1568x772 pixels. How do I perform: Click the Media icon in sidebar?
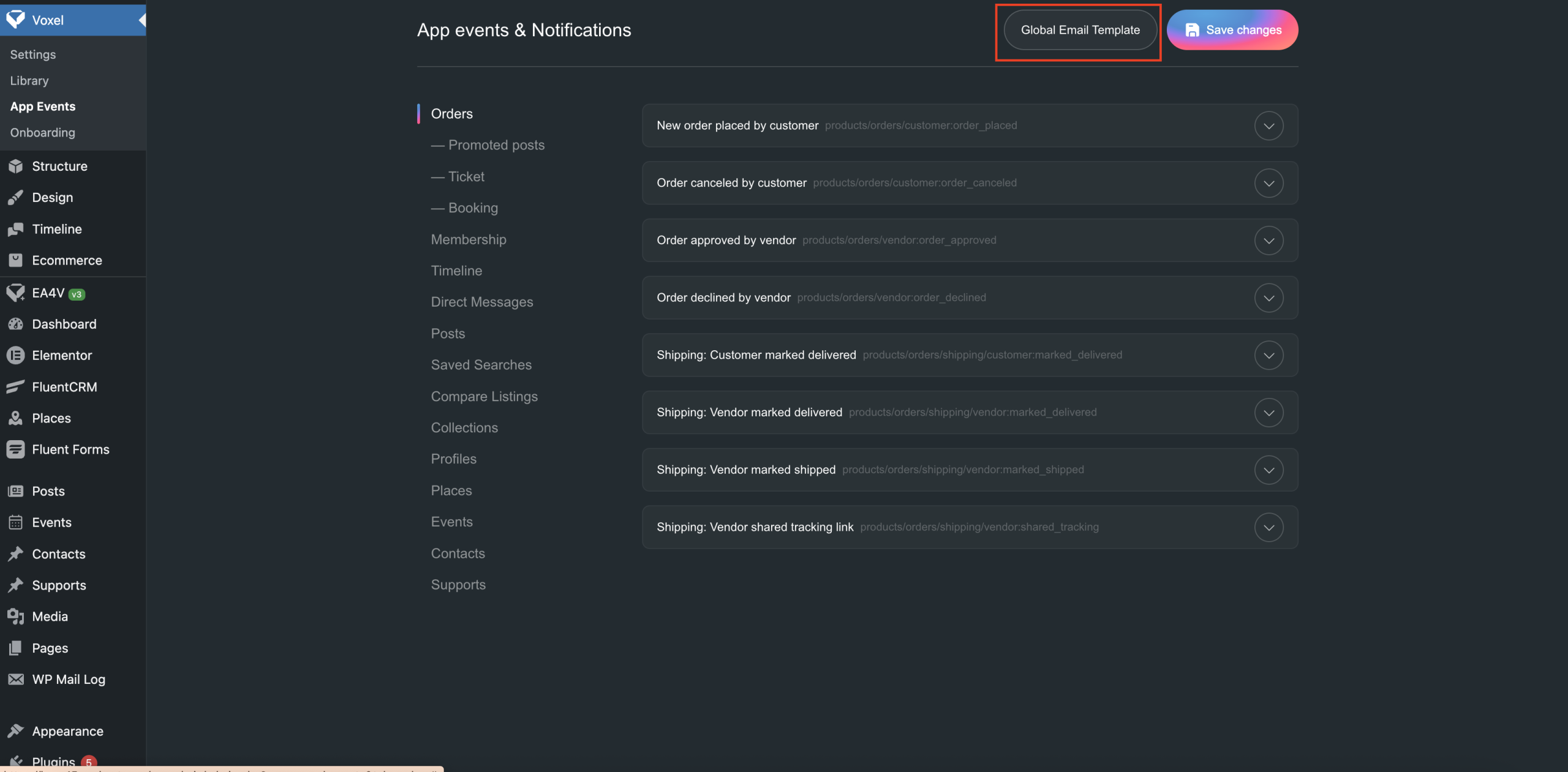15,616
